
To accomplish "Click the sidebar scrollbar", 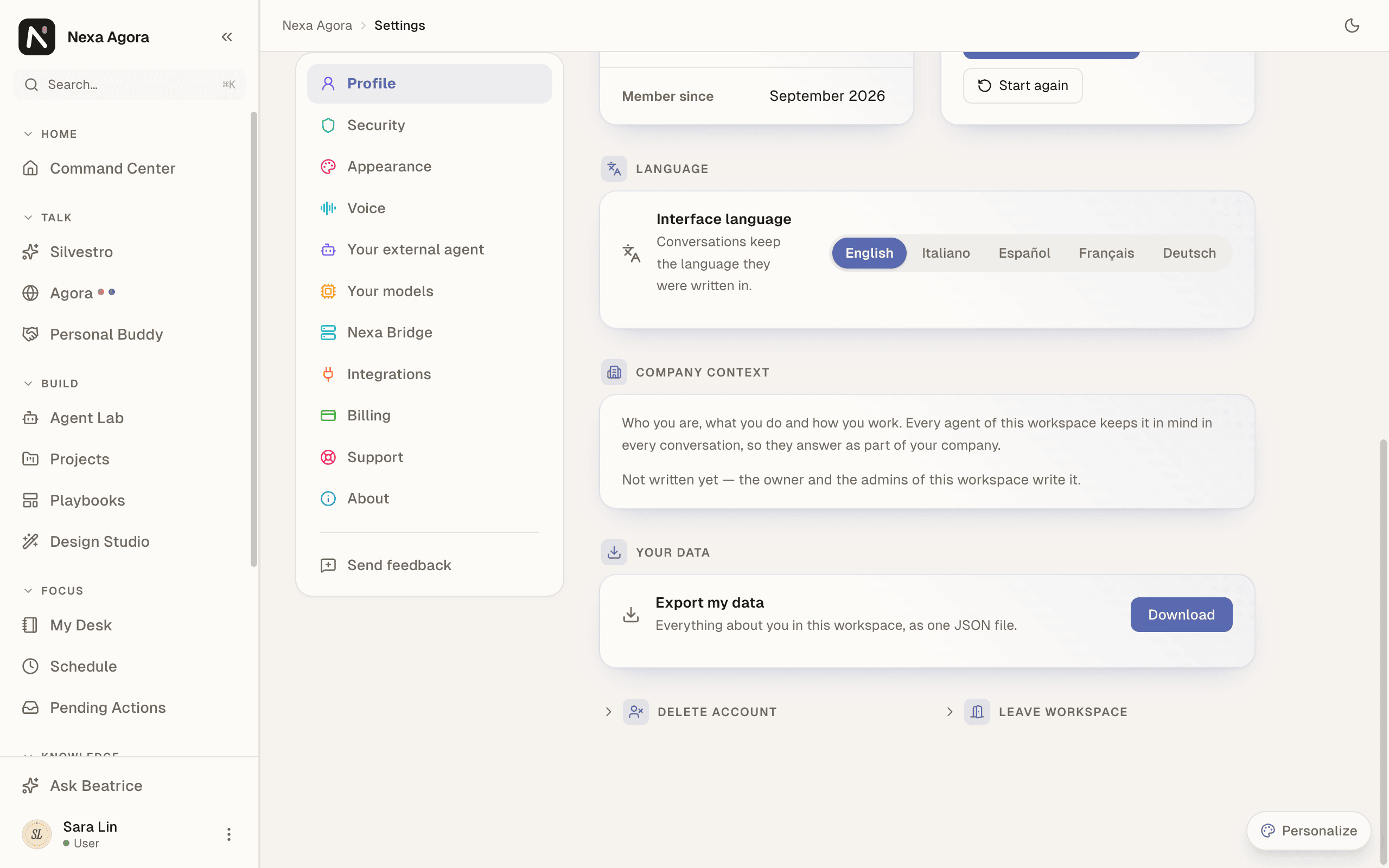I will pyautogui.click(x=254, y=339).
